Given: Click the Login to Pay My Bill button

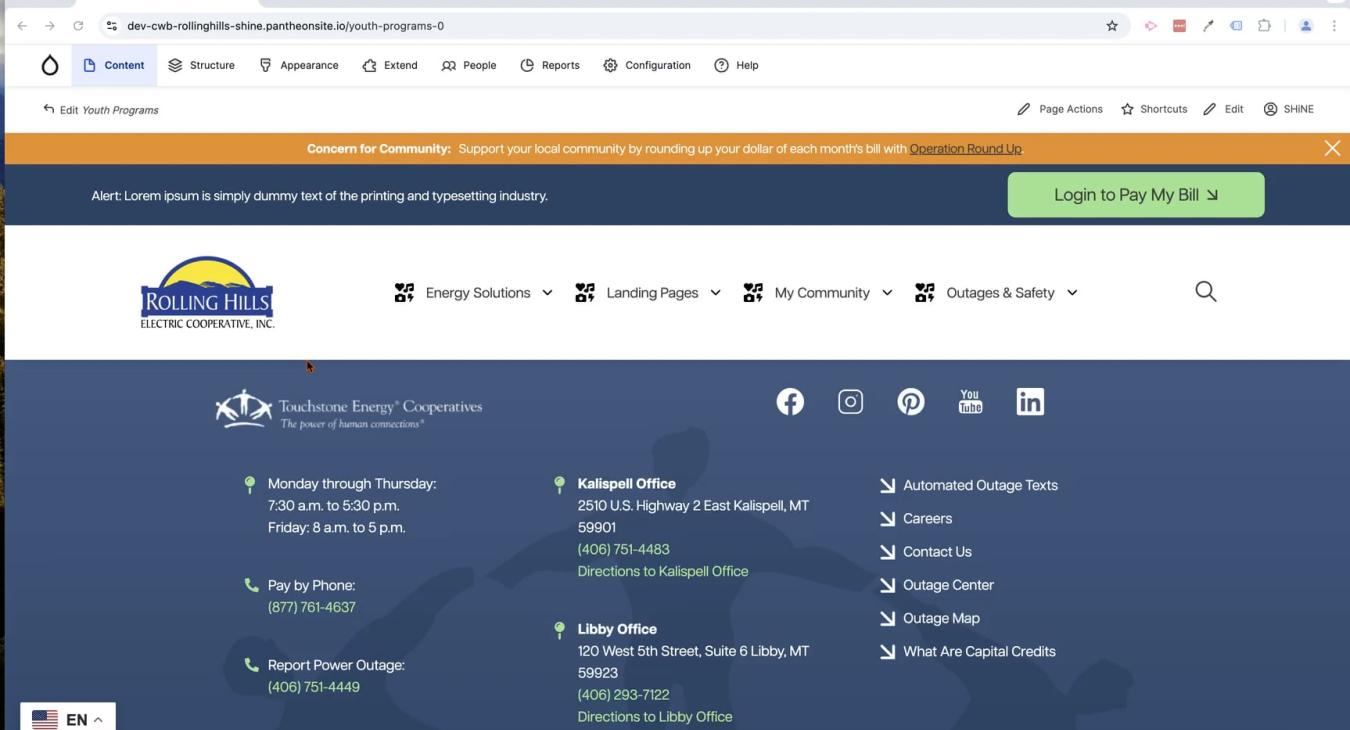Looking at the screenshot, I should [1136, 195].
